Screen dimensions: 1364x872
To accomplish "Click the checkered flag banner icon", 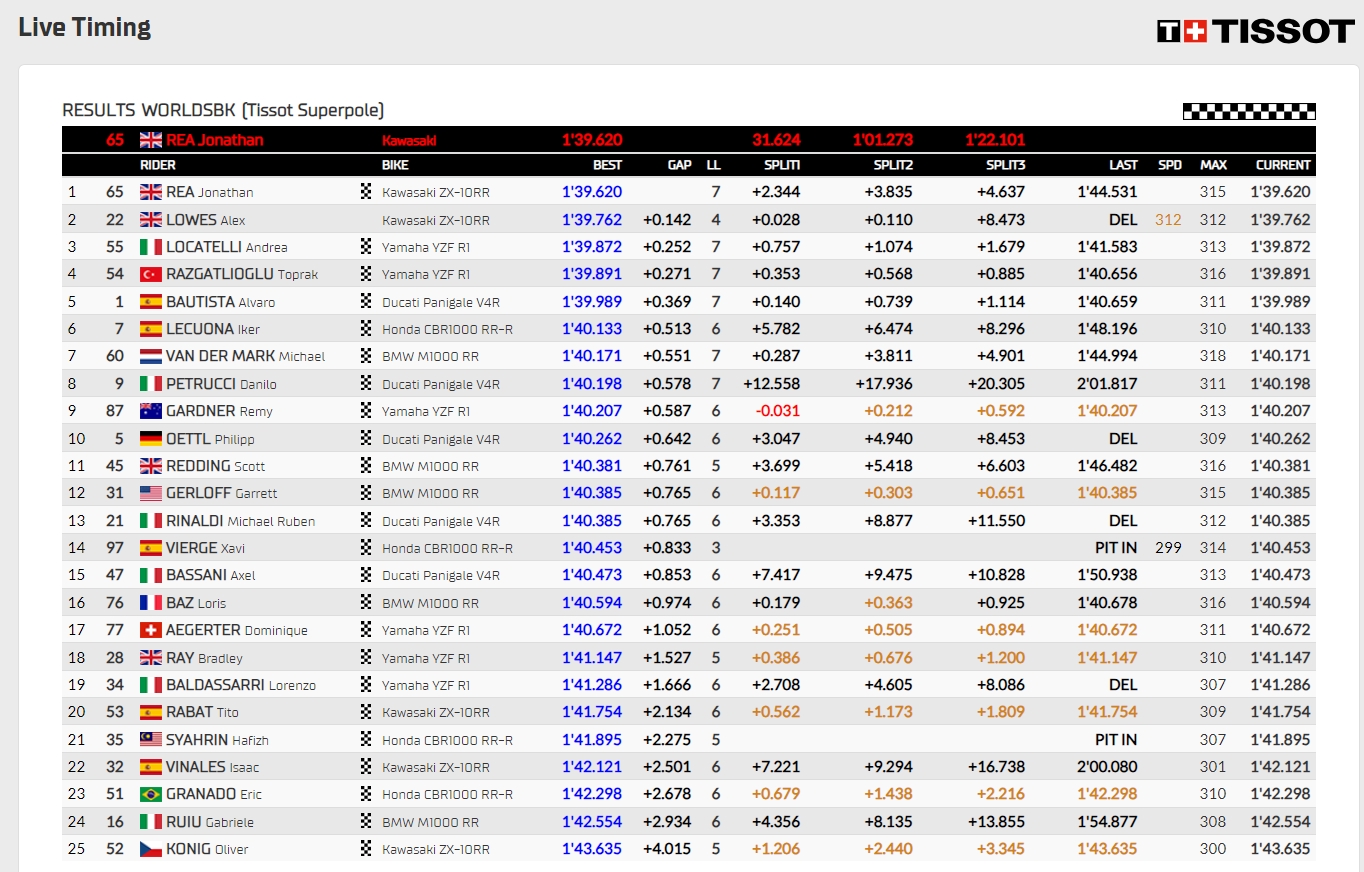I will pos(1249,111).
